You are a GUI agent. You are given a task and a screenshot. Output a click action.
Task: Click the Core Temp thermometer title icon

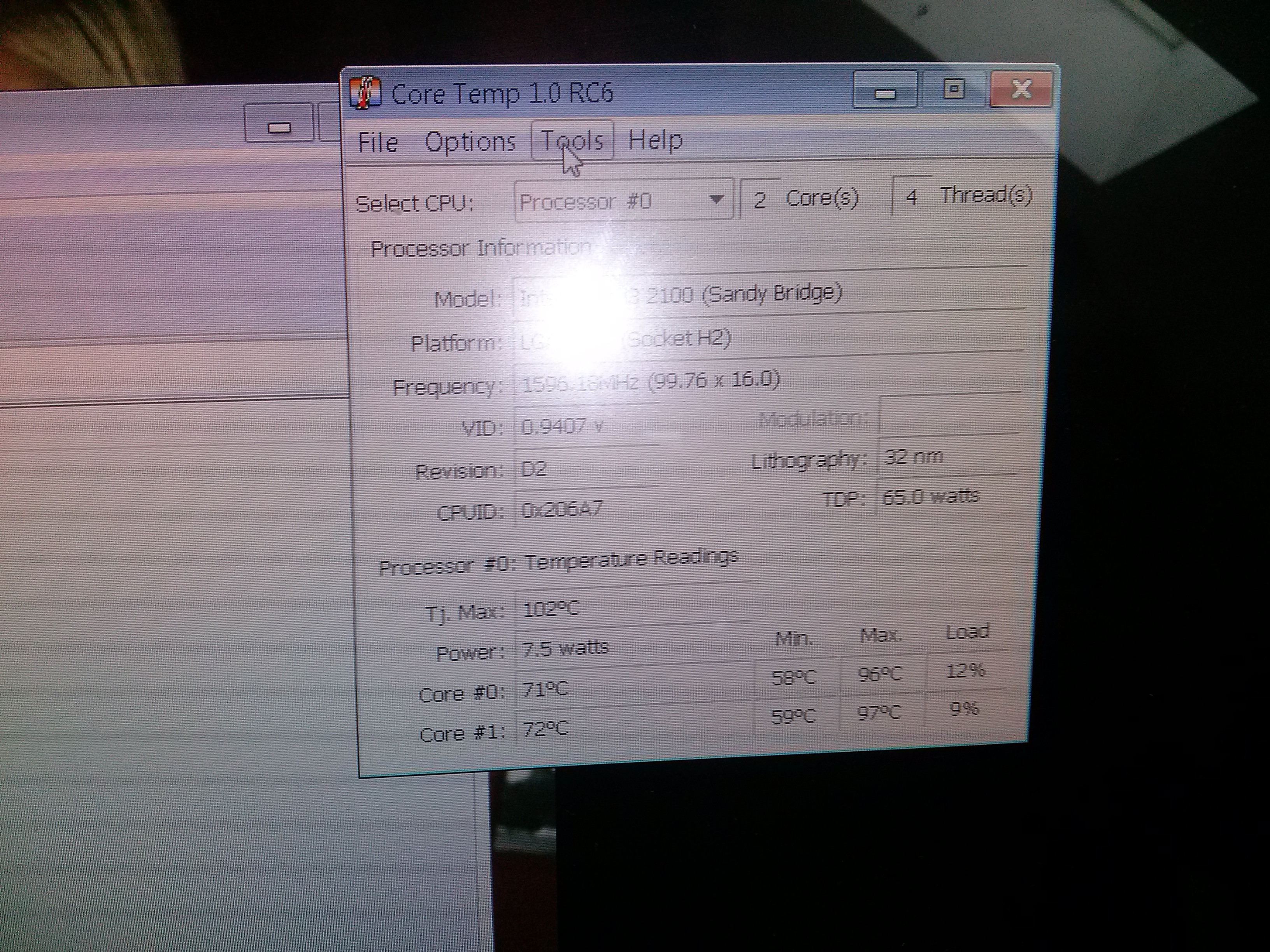[x=365, y=93]
